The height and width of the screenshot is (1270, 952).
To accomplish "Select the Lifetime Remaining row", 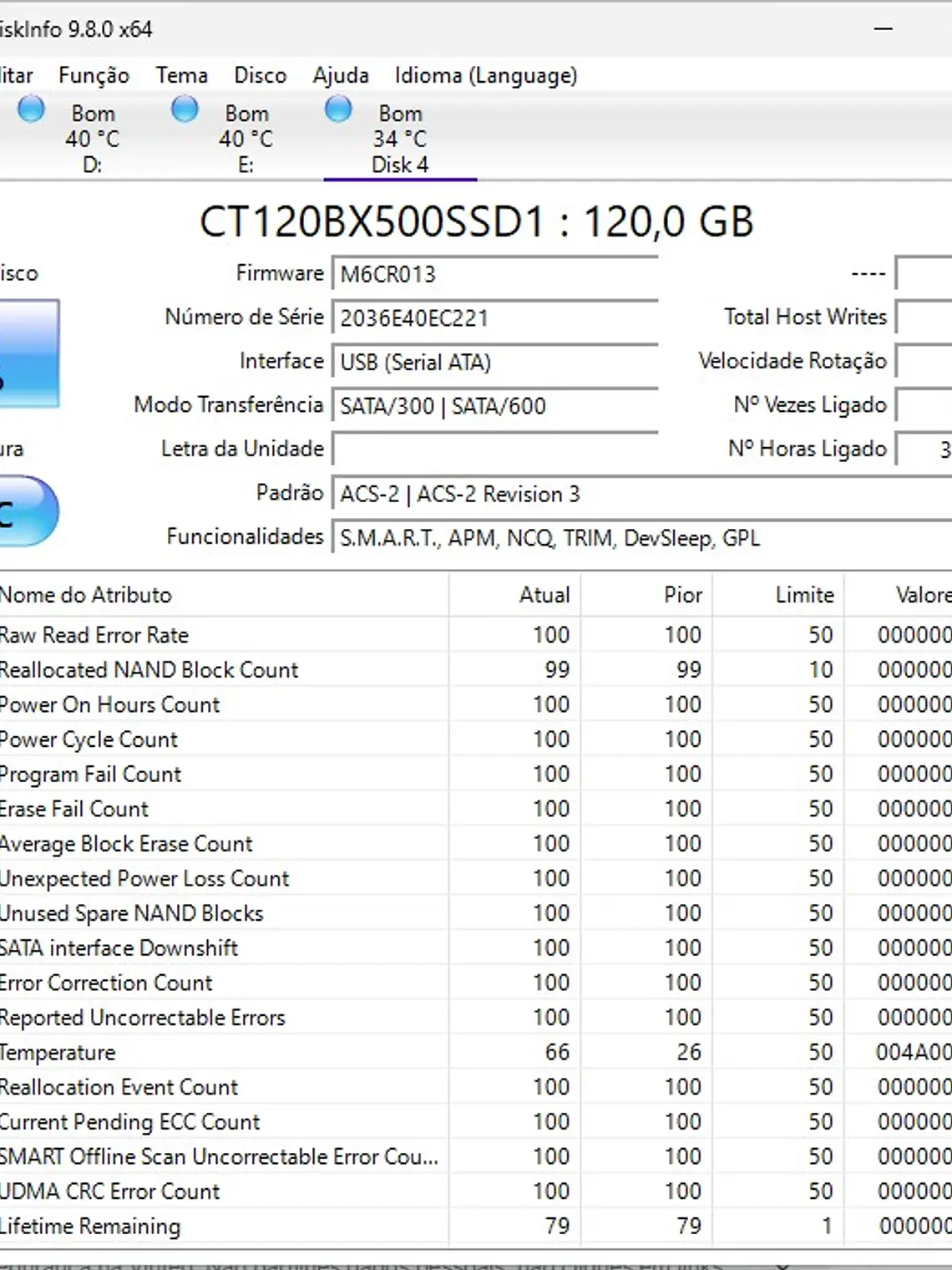I will (x=476, y=1227).
